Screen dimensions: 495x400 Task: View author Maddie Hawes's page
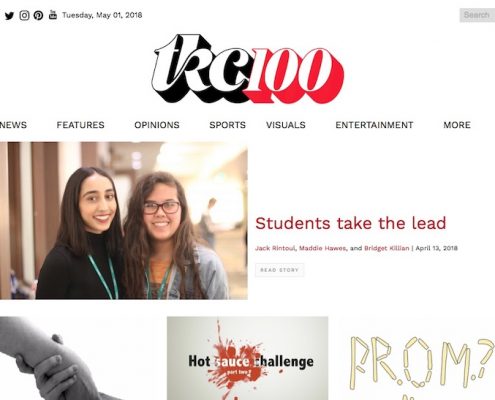pos(323,248)
